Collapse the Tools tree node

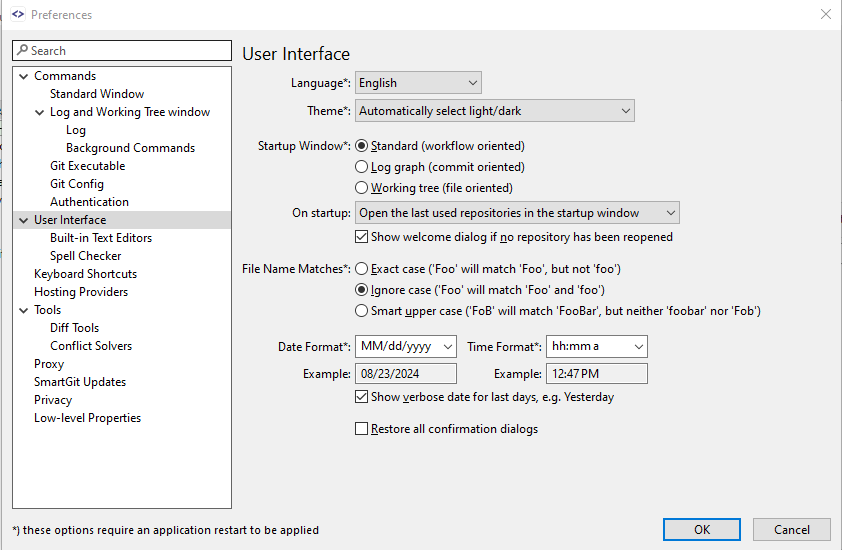[x=24, y=310]
